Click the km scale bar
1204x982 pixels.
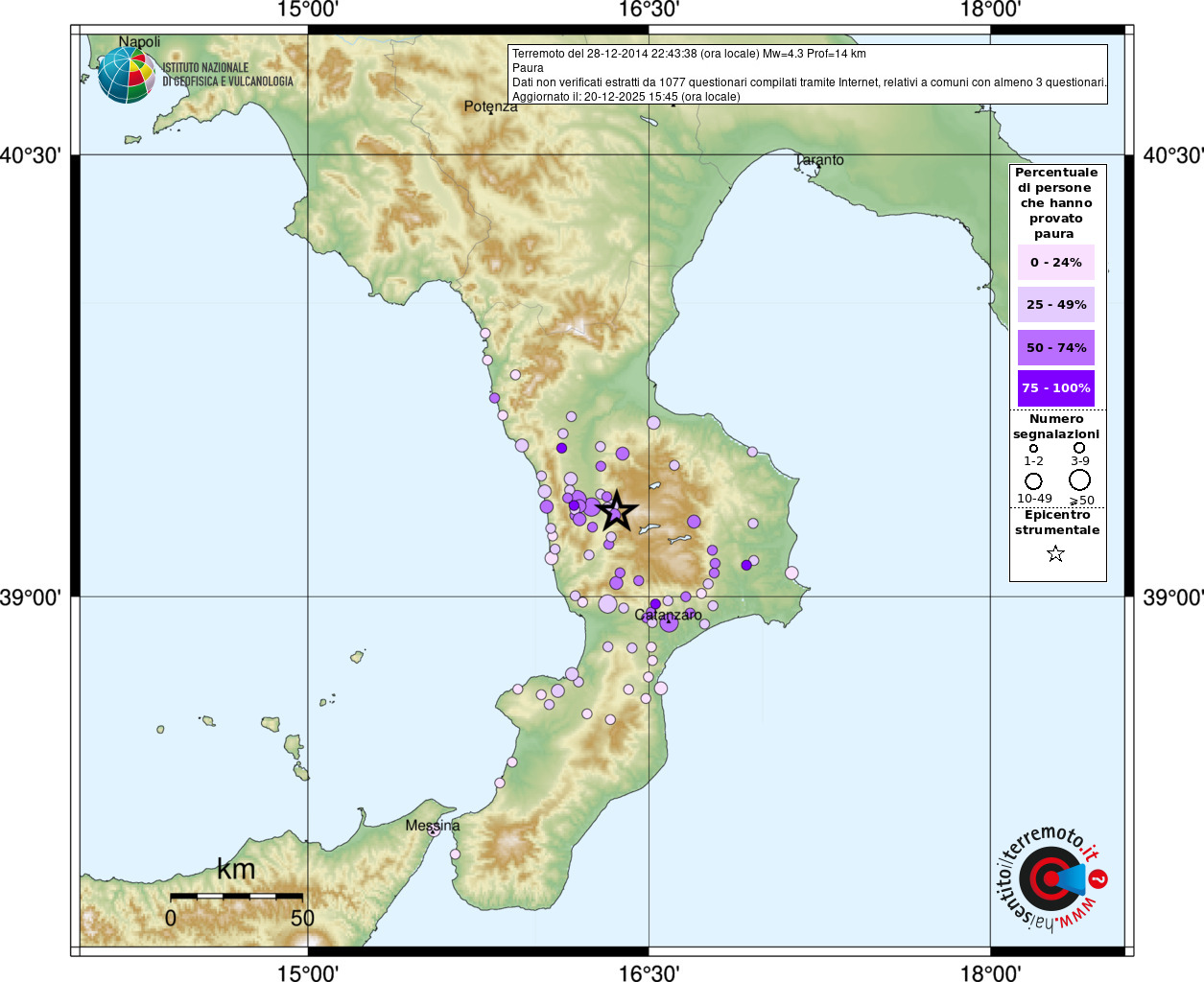[236, 896]
